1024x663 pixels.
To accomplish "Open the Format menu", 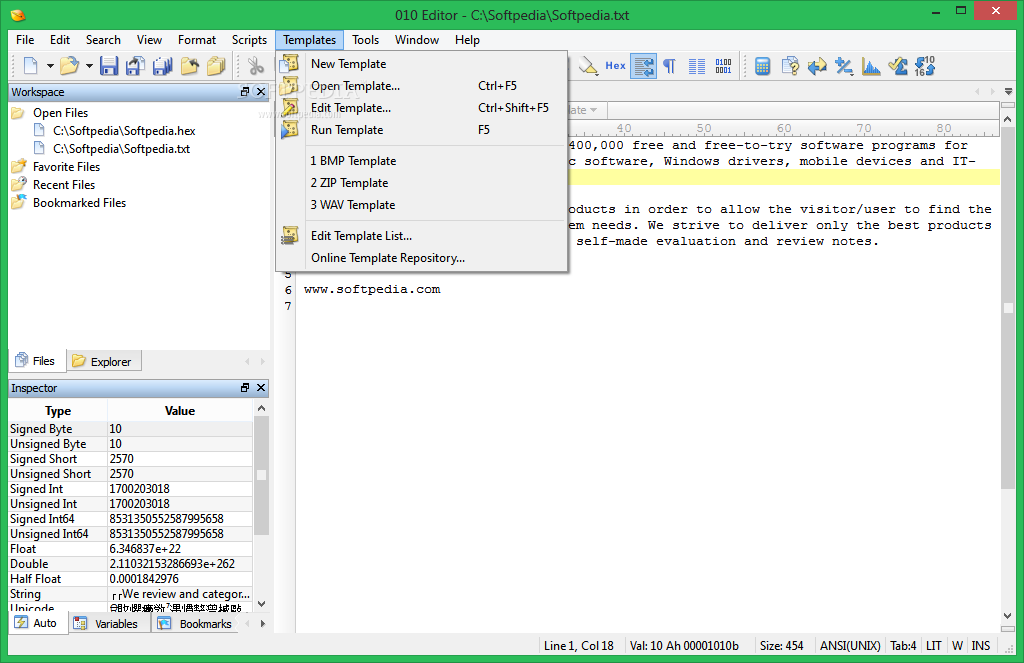I will click(x=197, y=40).
